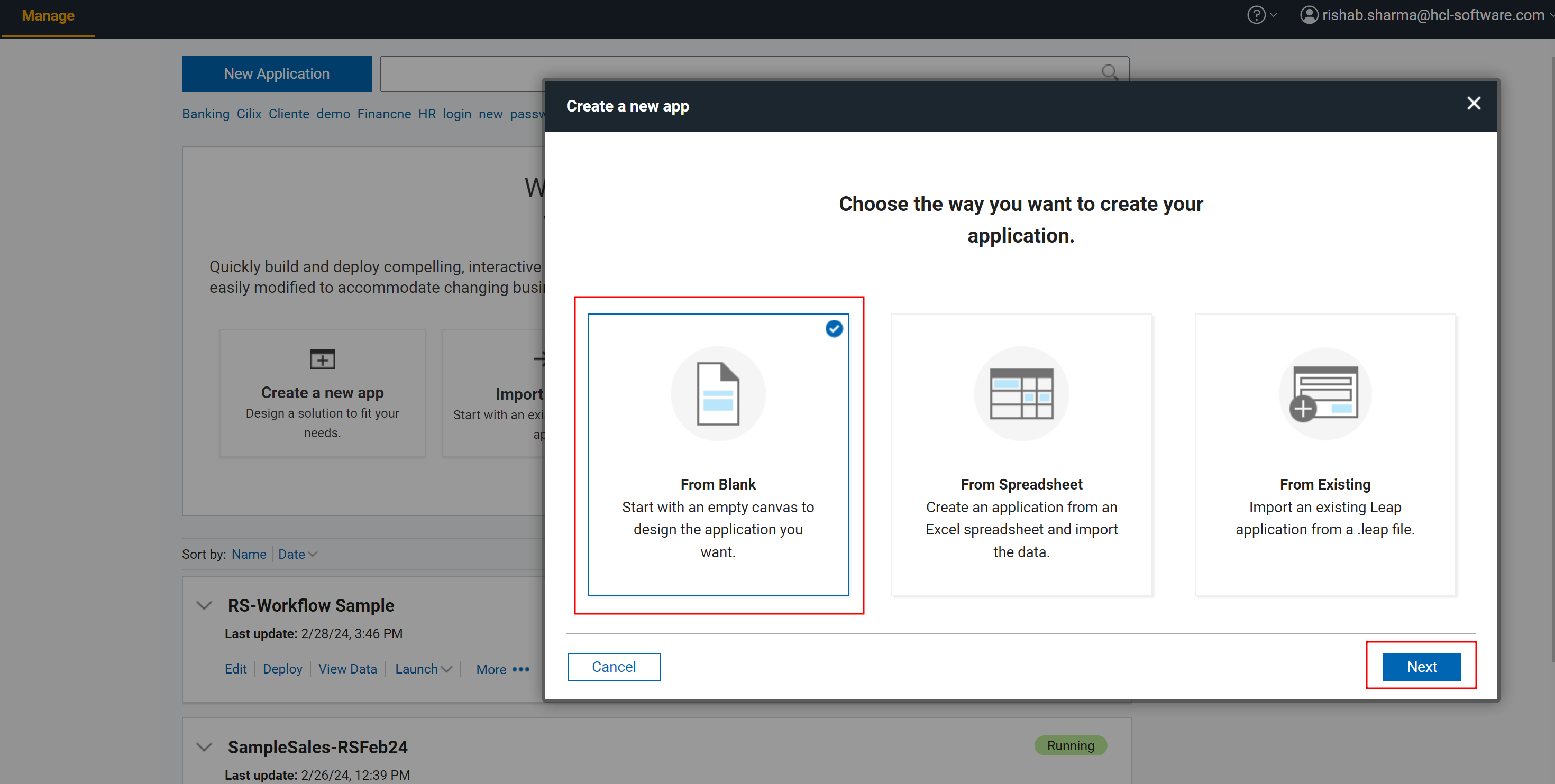Click the user account avatar icon

tap(1308, 15)
